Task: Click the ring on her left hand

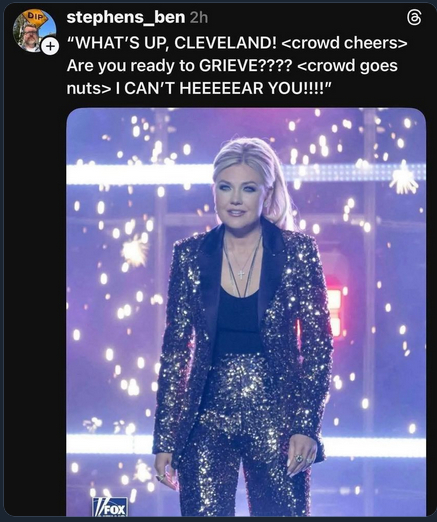Action: coord(299,459)
